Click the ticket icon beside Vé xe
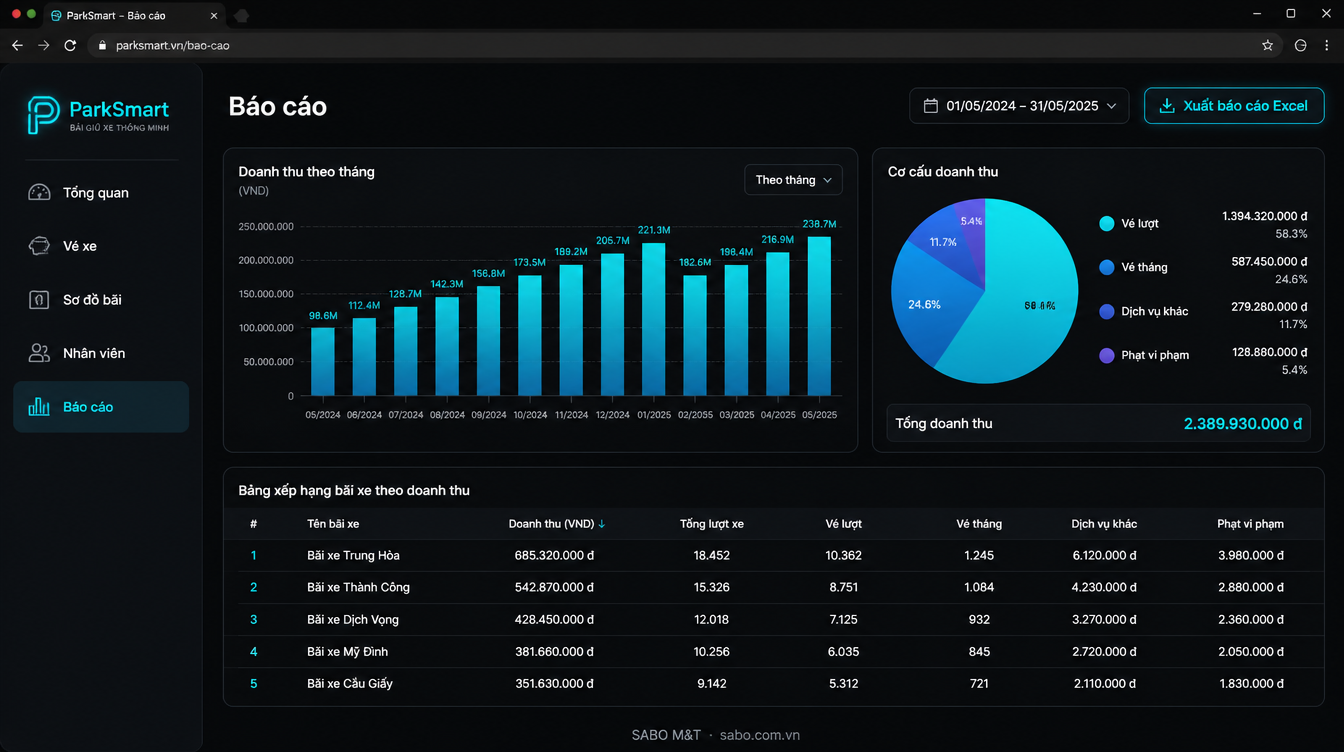This screenshot has height=752, width=1344. 39,246
